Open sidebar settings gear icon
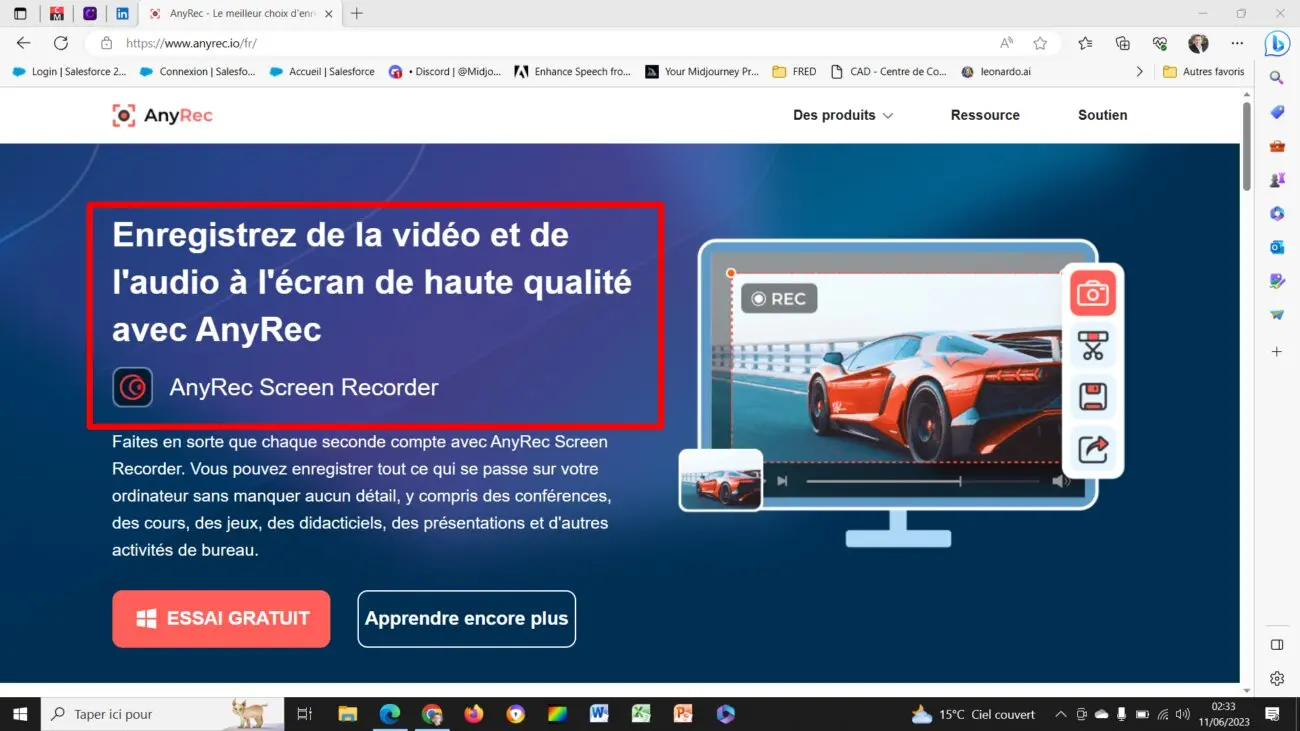1300x731 pixels. click(1277, 679)
